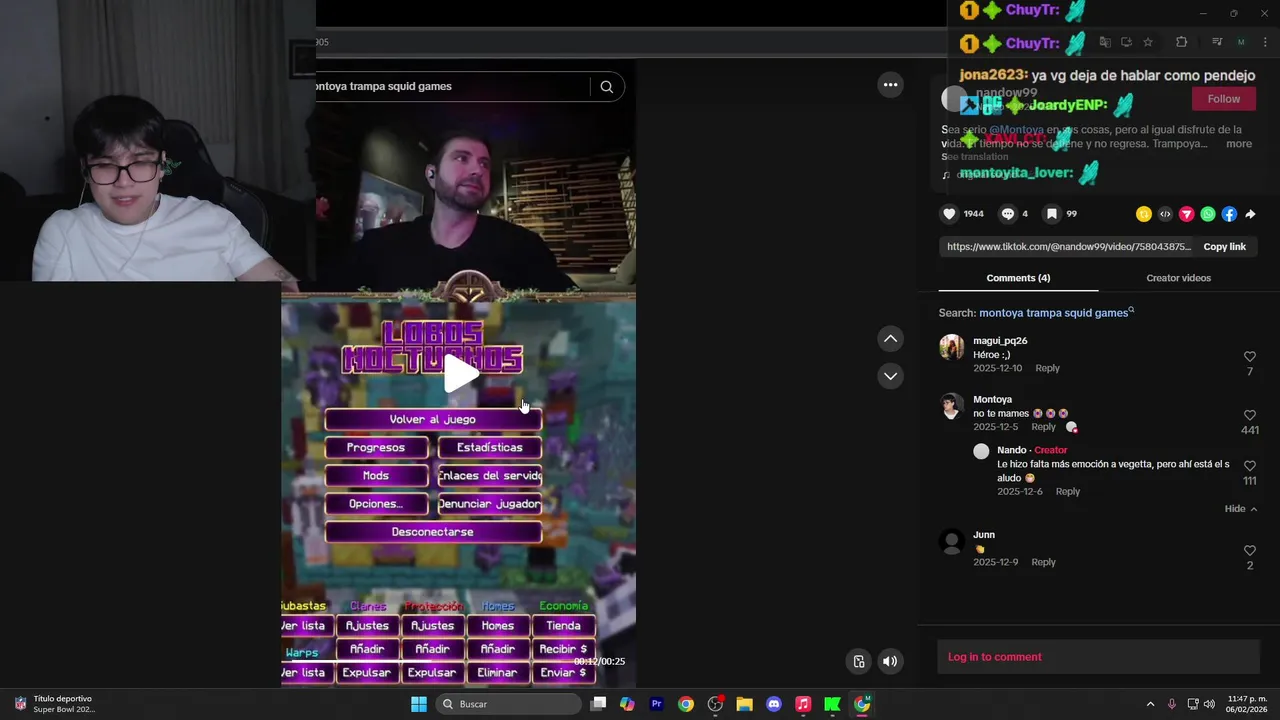Reply to Nando's creator reply
This screenshot has height=720, width=1280.
(1068, 491)
